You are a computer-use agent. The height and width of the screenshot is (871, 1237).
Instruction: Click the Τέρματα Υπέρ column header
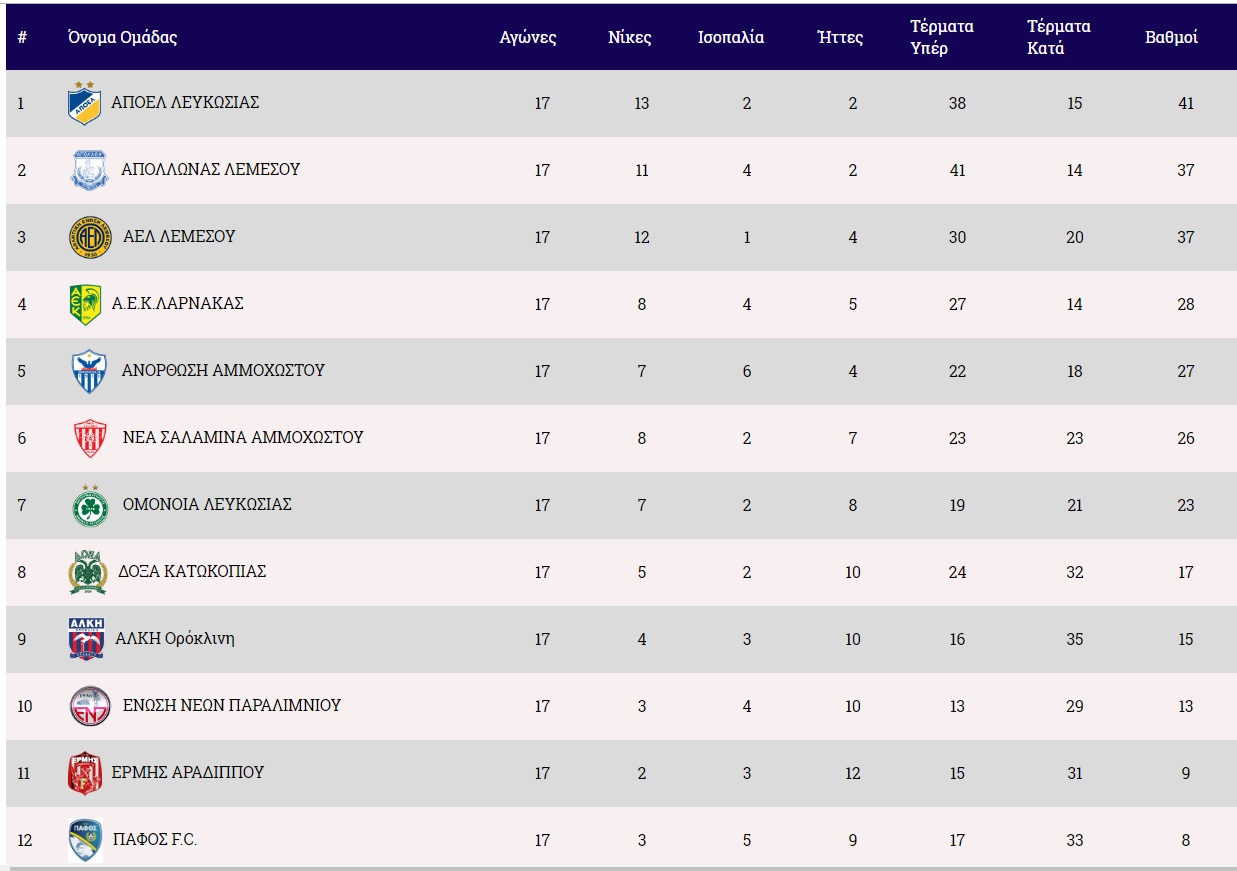pos(942,37)
